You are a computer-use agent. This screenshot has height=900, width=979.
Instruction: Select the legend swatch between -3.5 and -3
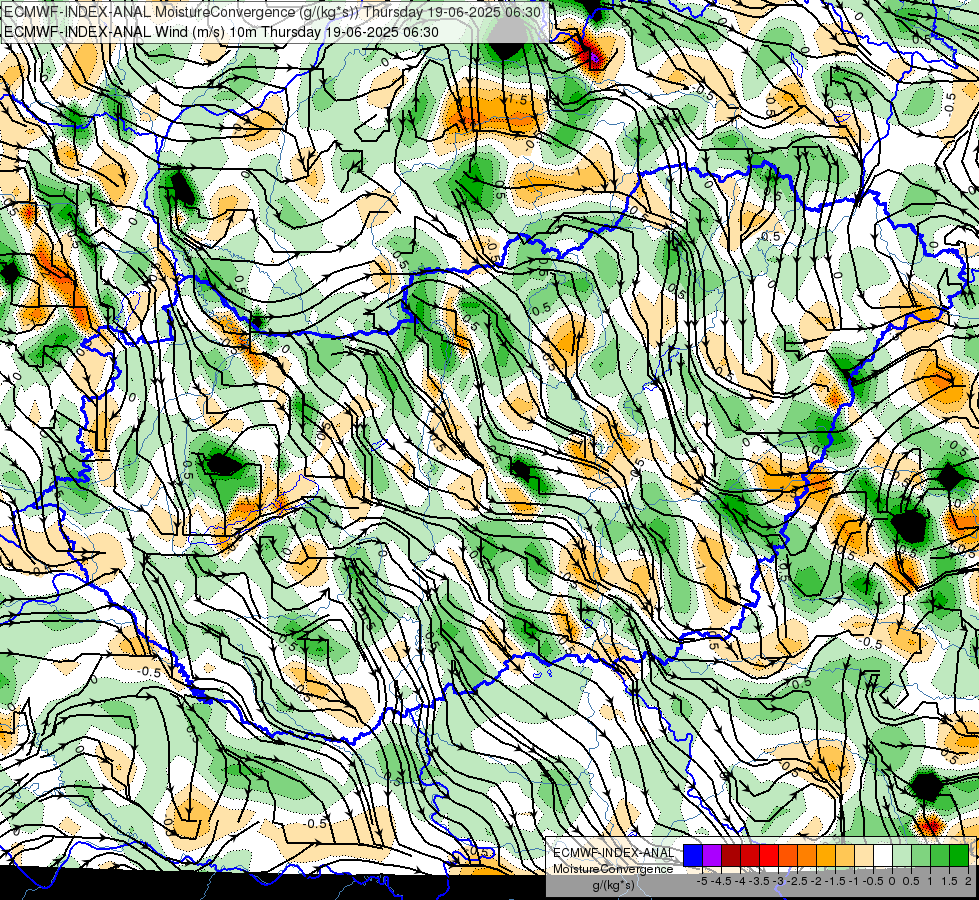pyautogui.click(x=769, y=856)
